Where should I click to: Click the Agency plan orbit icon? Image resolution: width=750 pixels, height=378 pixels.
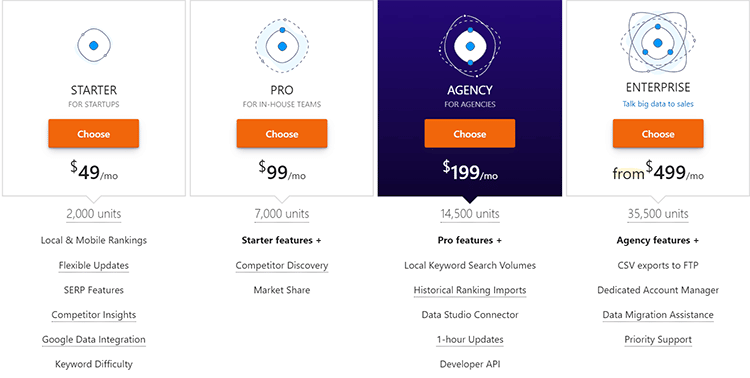[x=470, y=46]
